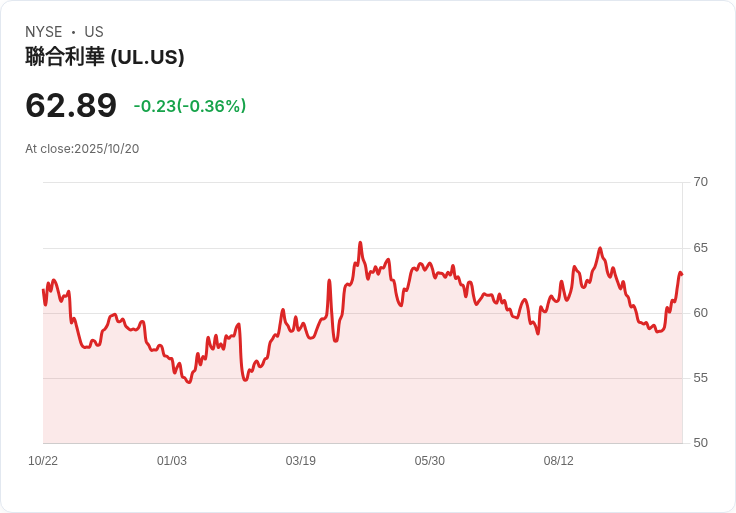Click the US market label

click(94, 32)
